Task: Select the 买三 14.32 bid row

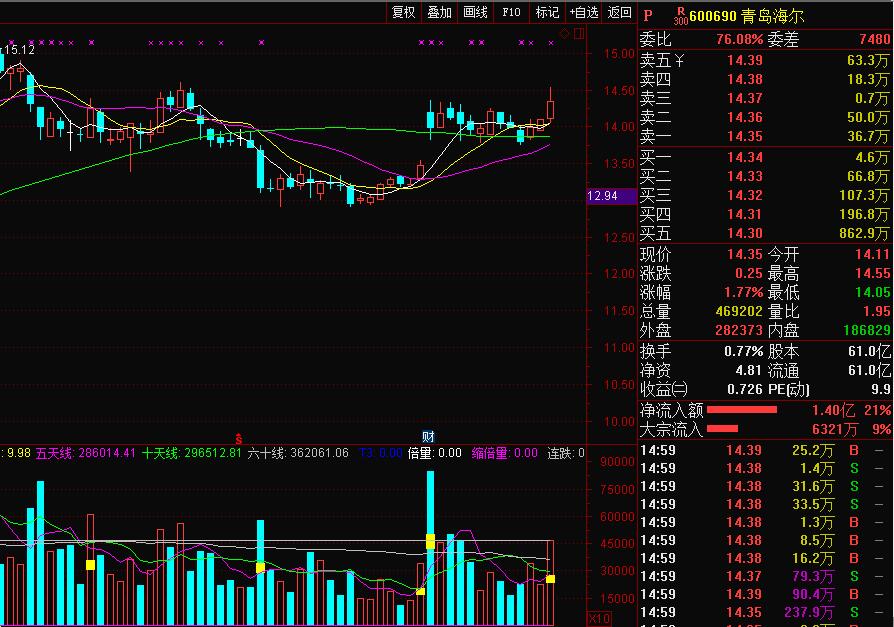Action: pyautogui.click(x=765, y=195)
